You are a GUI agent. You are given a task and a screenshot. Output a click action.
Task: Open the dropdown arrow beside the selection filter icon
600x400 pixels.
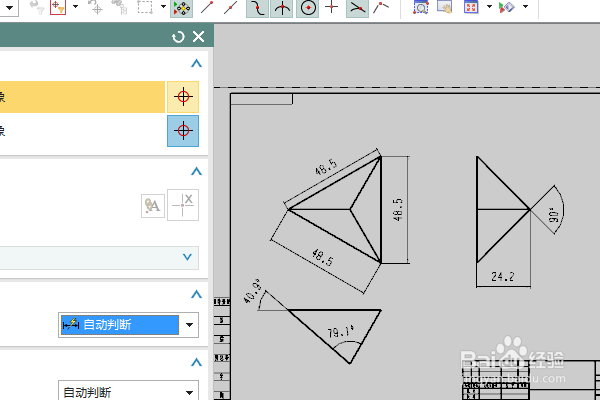(x=75, y=7)
